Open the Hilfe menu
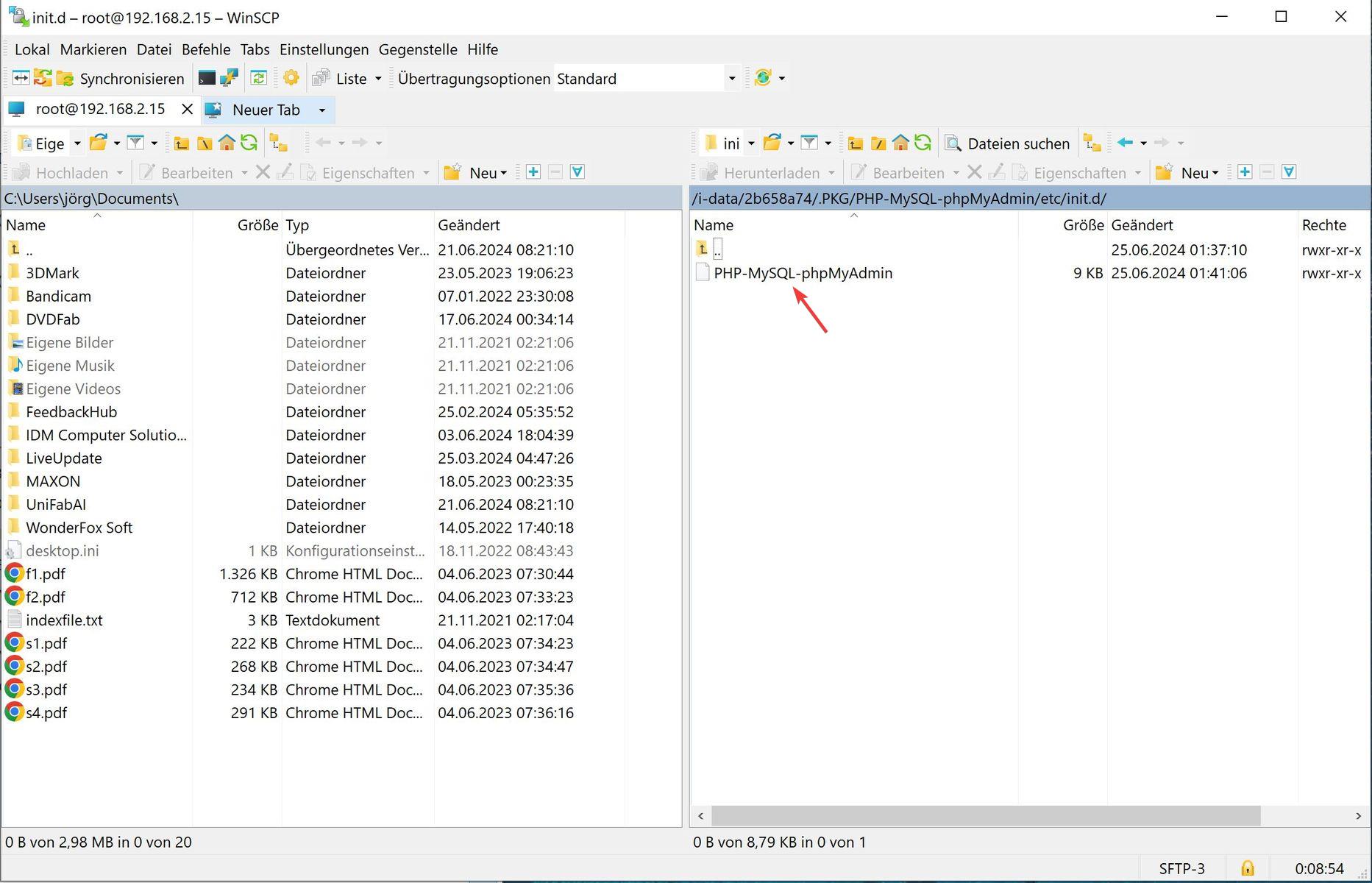 pos(483,49)
